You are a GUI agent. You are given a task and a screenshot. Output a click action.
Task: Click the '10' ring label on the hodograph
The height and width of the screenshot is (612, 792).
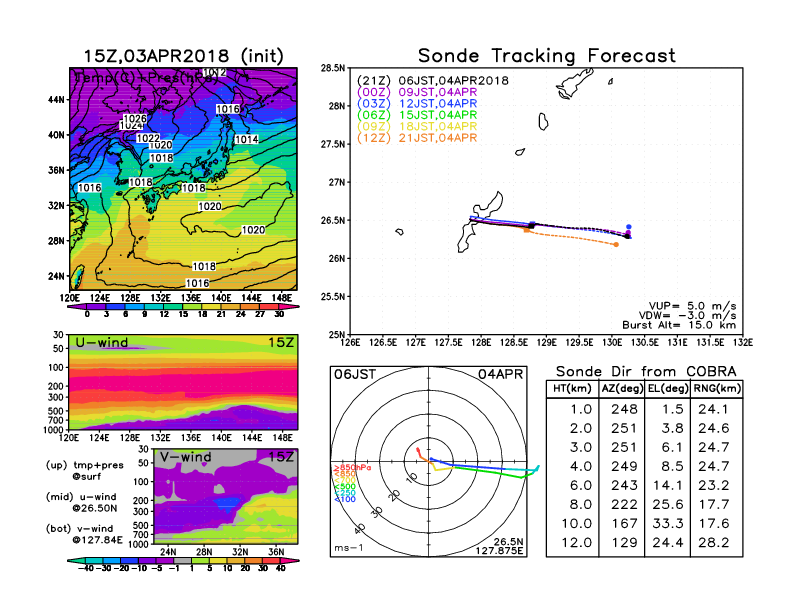click(x=412, y=477)
